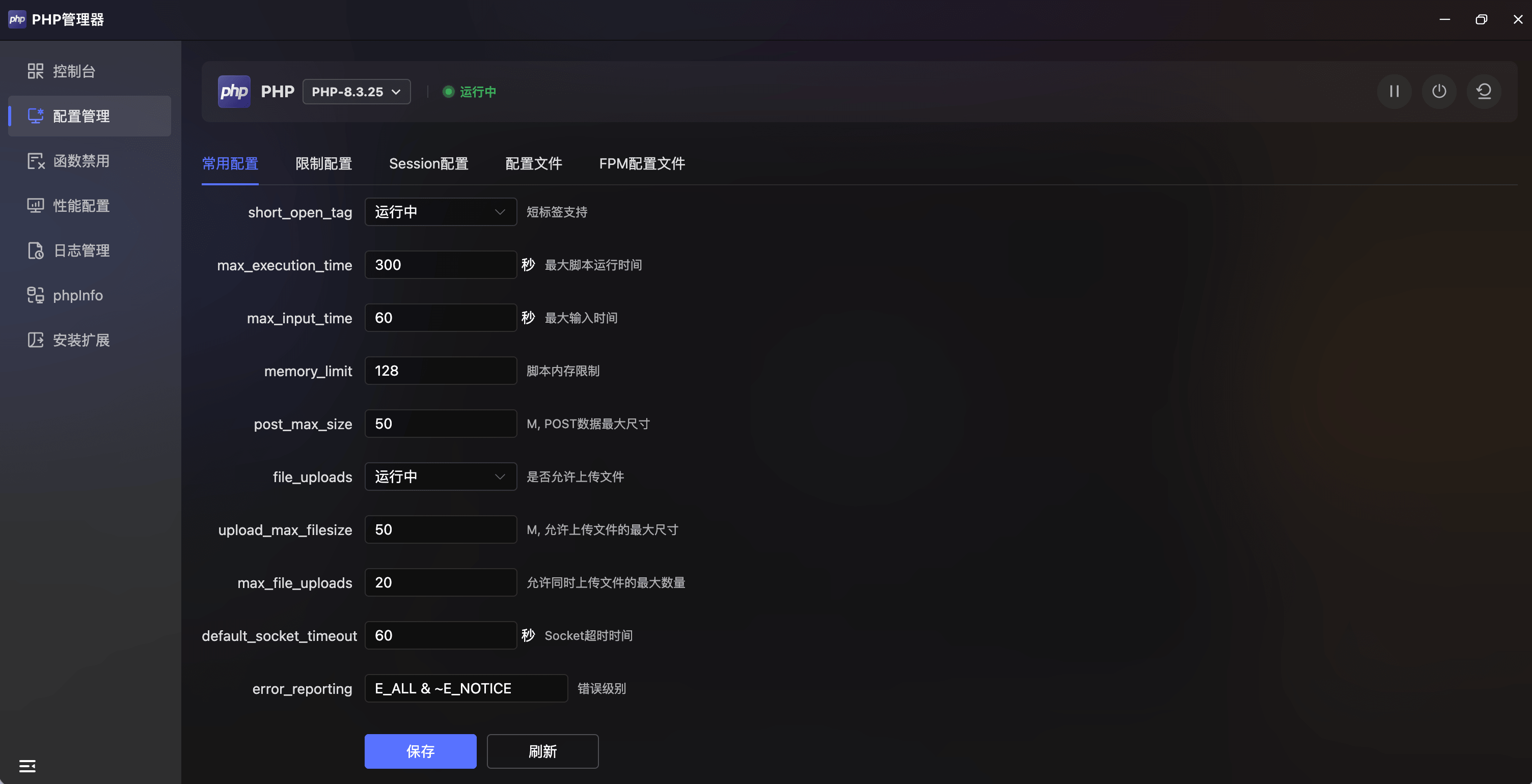This screenshot has width=1532, height=784.
Task: Switch to Session配置 tab
Action: (x=428, y=163)
